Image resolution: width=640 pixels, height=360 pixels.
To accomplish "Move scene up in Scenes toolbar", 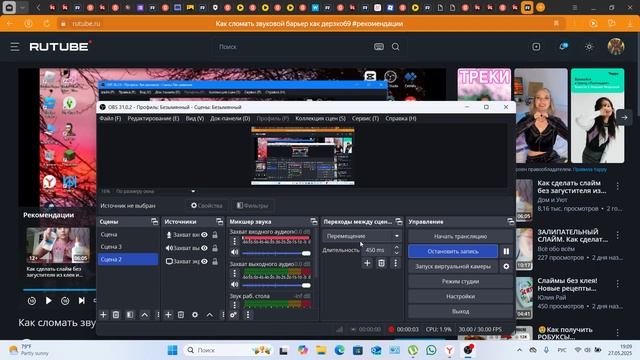I will pos(144,315).
